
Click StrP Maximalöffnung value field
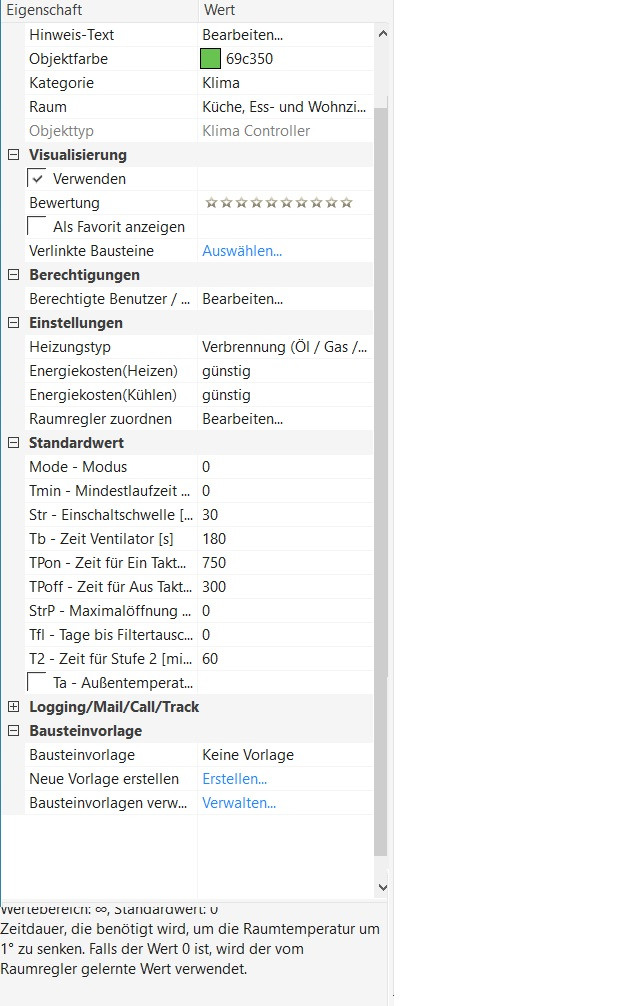[x=285, y=611]
